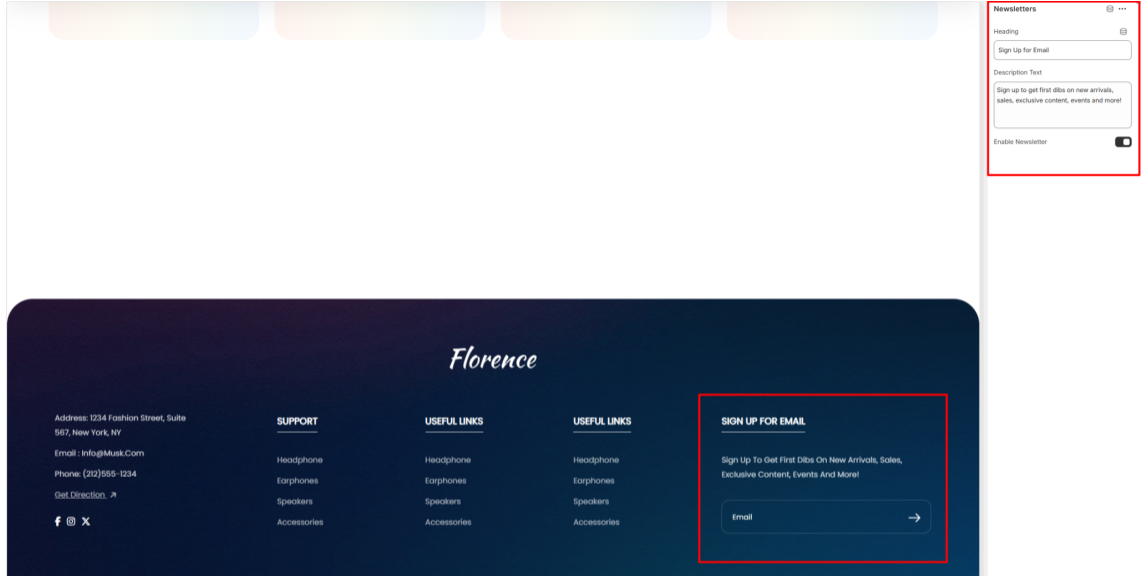
Task: Open the Accessories link under Support
Action: [x=300, y=522]
